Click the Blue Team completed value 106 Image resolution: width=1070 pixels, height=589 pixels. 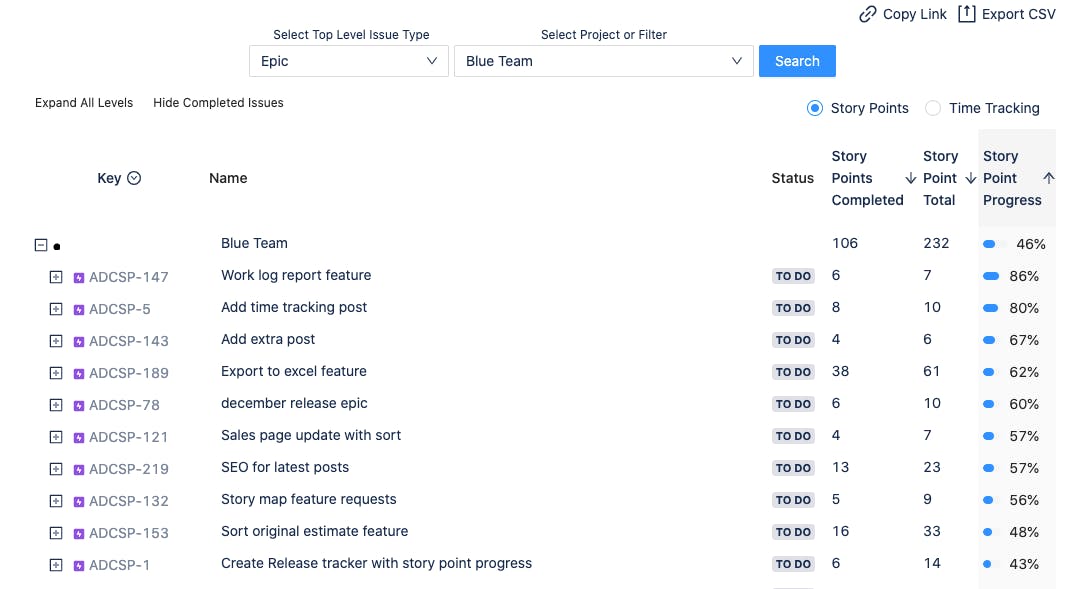coord(845,244)
